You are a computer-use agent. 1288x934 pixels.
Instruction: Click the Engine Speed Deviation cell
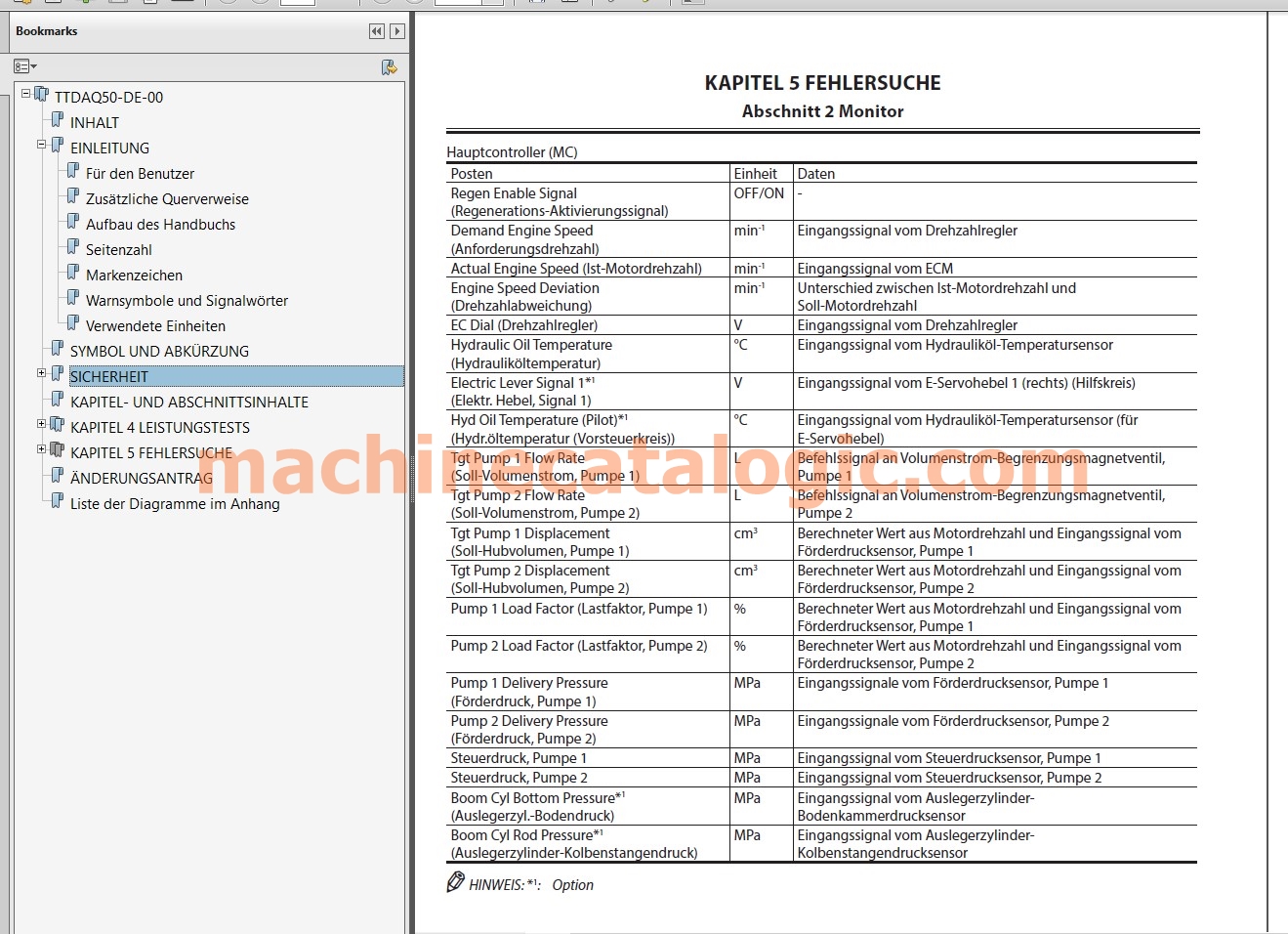click(x=588, y=297)
